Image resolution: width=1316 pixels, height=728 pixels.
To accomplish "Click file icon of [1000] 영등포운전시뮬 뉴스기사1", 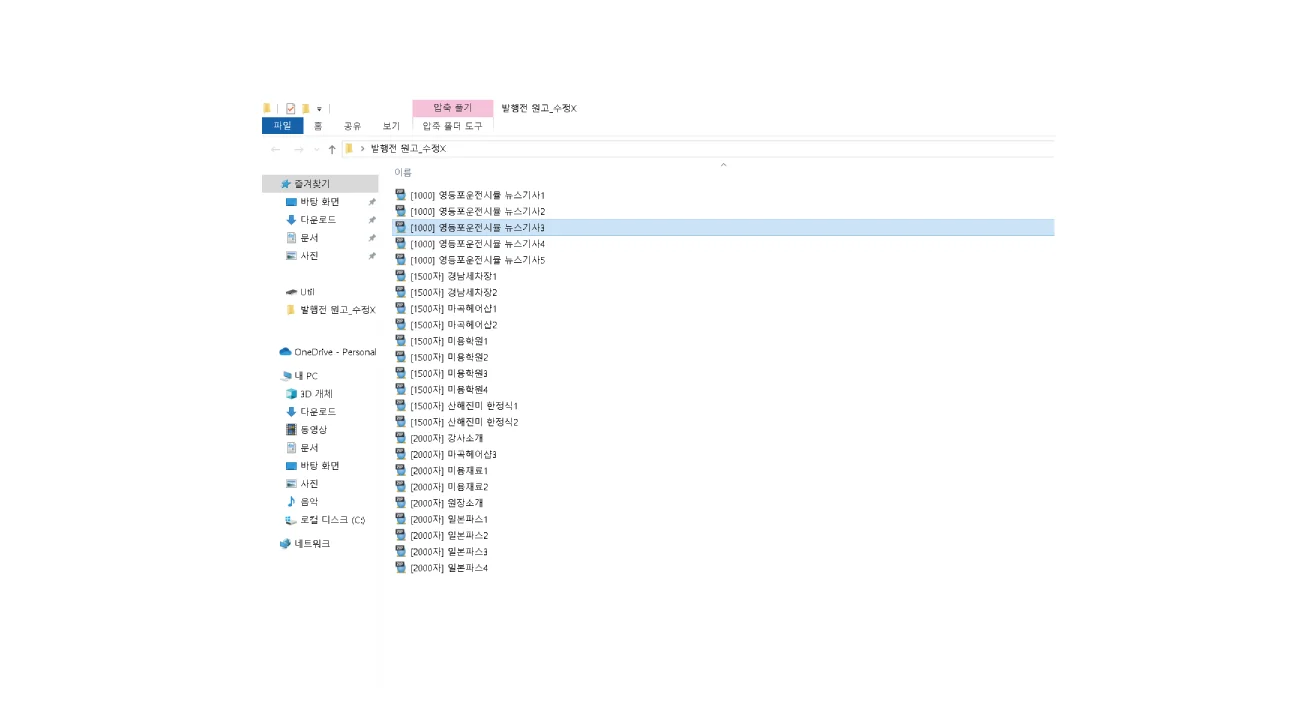I will [400, 195].
